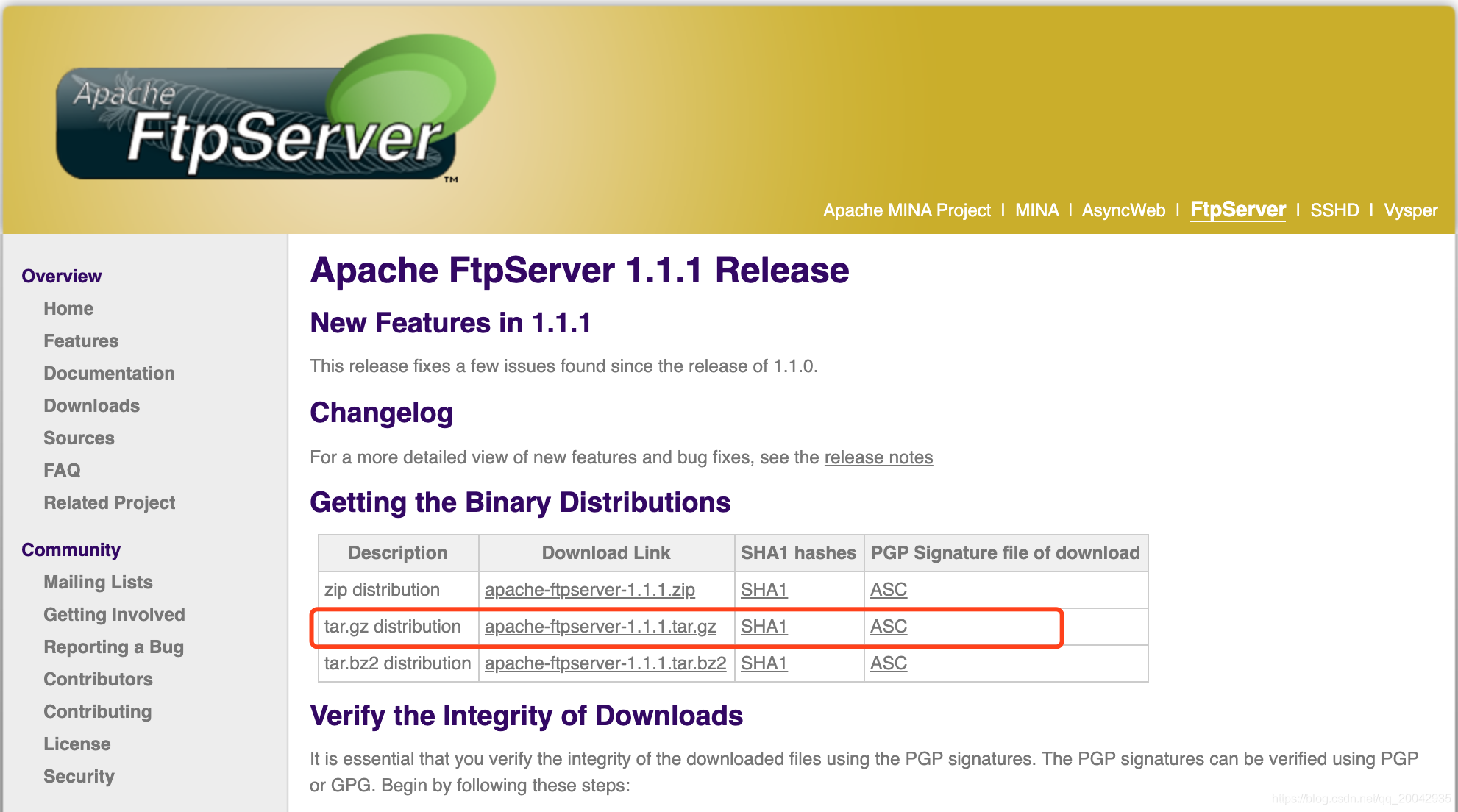The image size is (1458, 812).
Task: Open SHA1 hash for tar.gz distribution
Action: (x=764, y=627)
